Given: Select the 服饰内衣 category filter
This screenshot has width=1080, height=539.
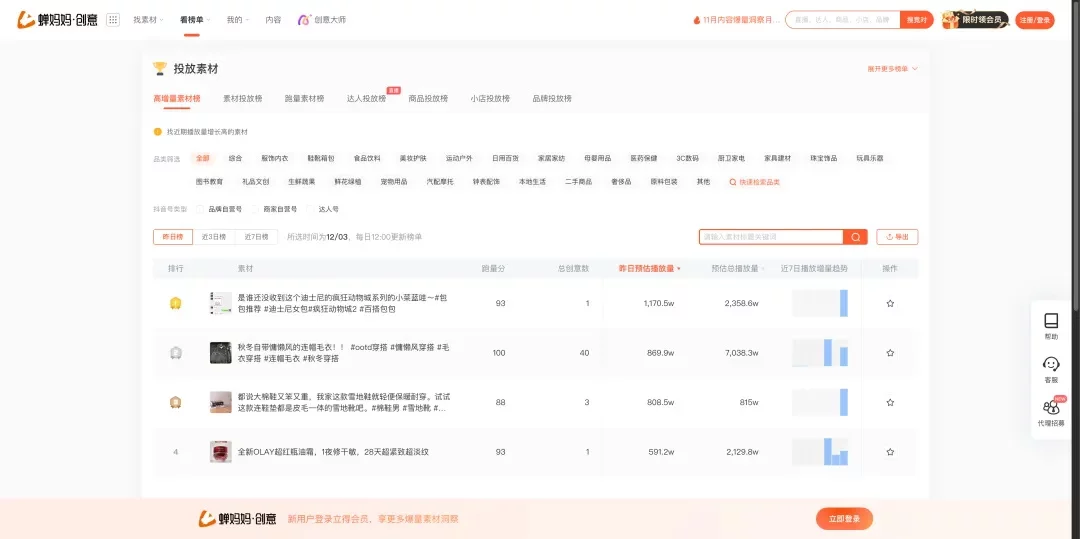Looking at the screenshot, I should click(x=275, y=158).
